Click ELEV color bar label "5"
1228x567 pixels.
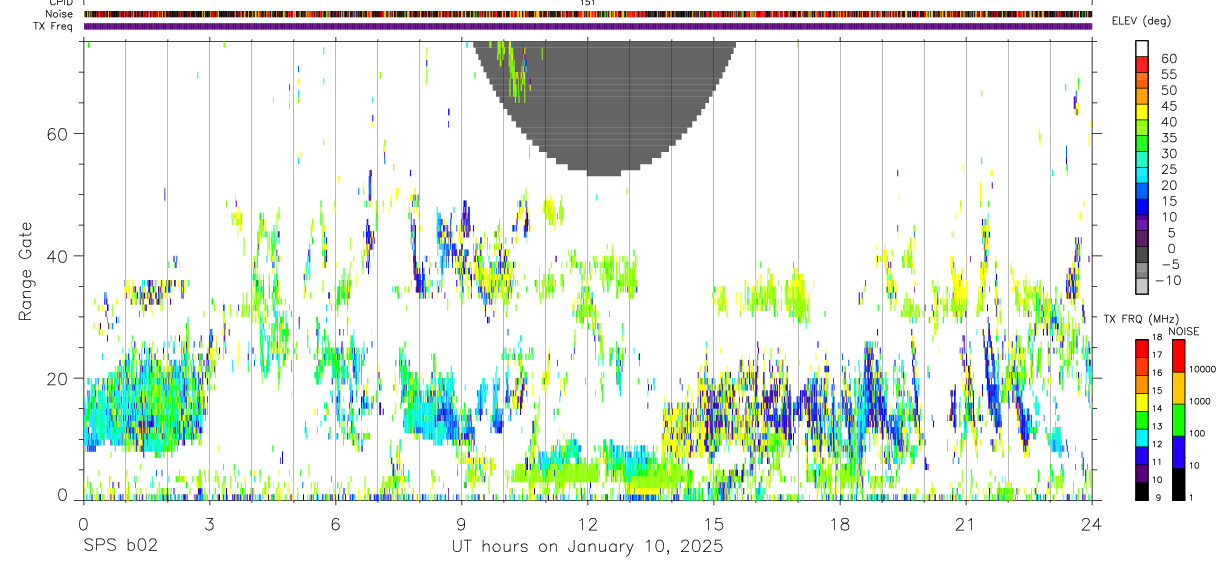pos(1172,233)
